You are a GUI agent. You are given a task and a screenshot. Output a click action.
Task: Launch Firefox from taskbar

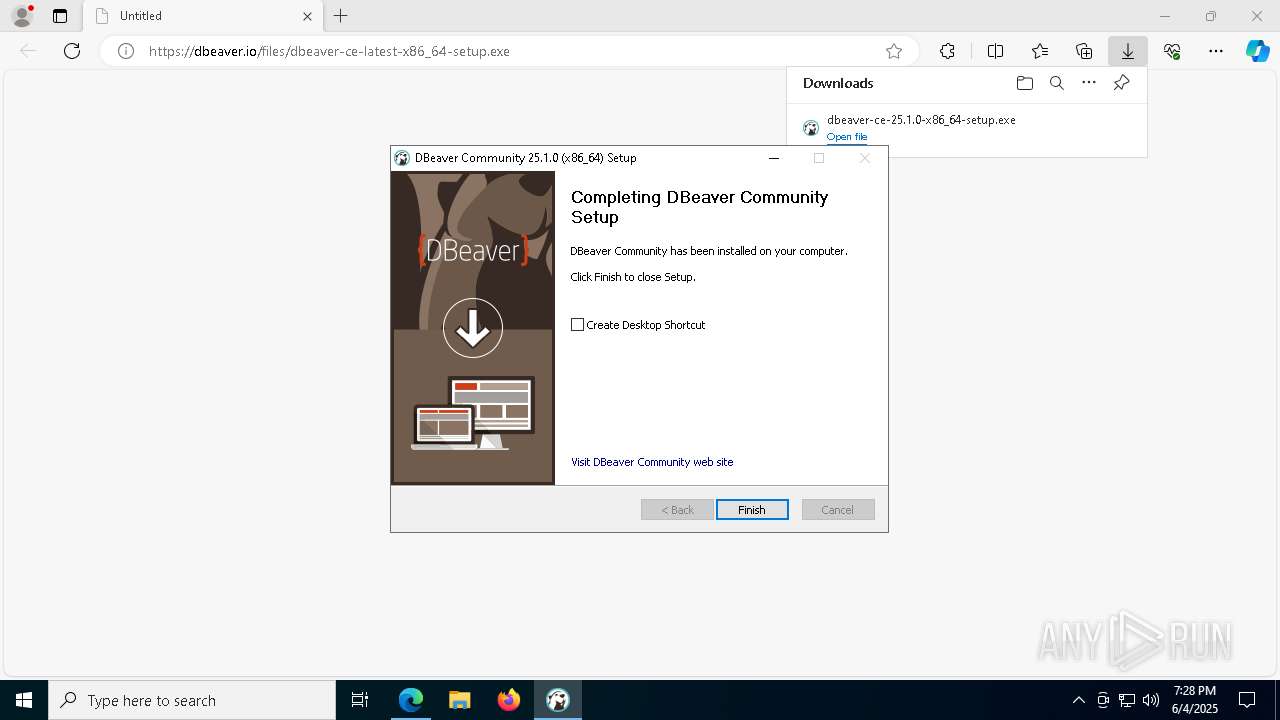pyautogui.click(x=509, y=700)
